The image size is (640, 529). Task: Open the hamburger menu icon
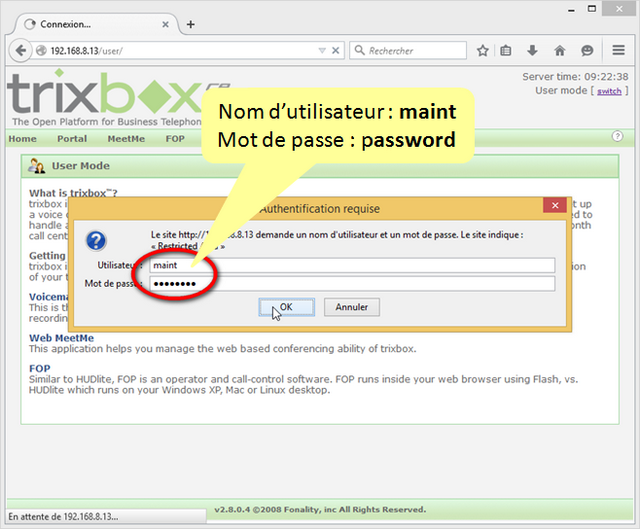[618, 50]
